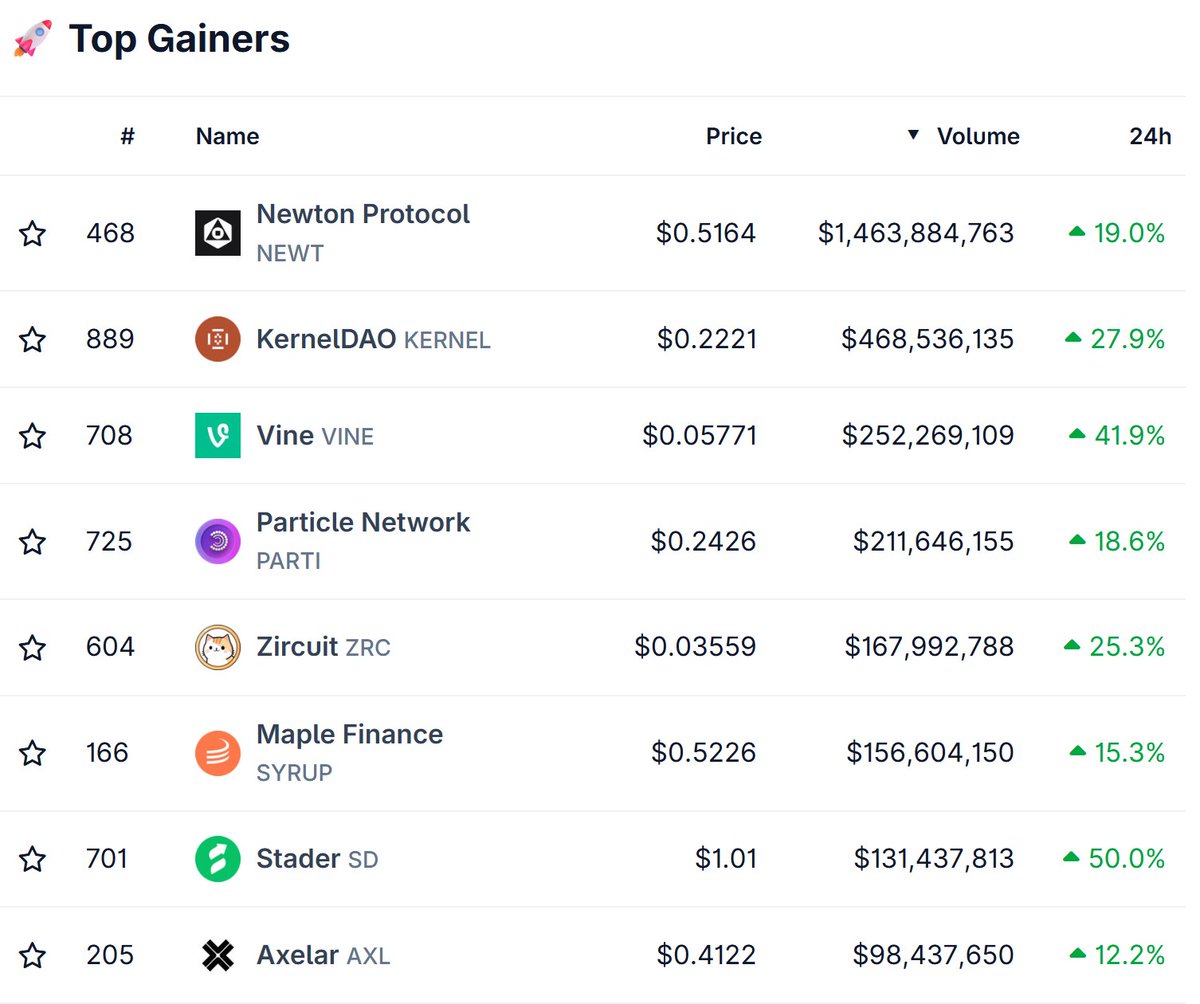Click the Axelar X logo

[x=217, y=955]
